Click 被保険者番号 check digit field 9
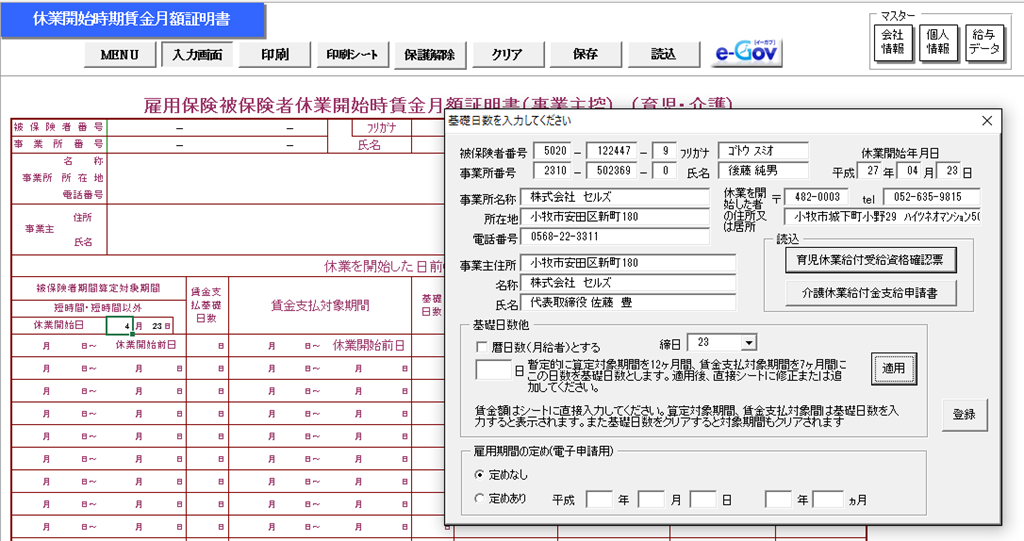This screenshot has height=541, width=1024. pos(664,151)
